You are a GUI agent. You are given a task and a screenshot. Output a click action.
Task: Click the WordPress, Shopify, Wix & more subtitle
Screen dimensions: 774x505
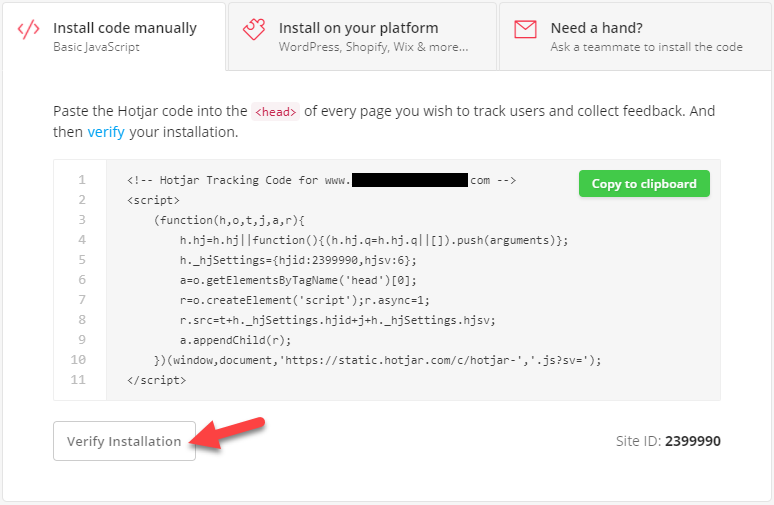(x=373, y=47)
